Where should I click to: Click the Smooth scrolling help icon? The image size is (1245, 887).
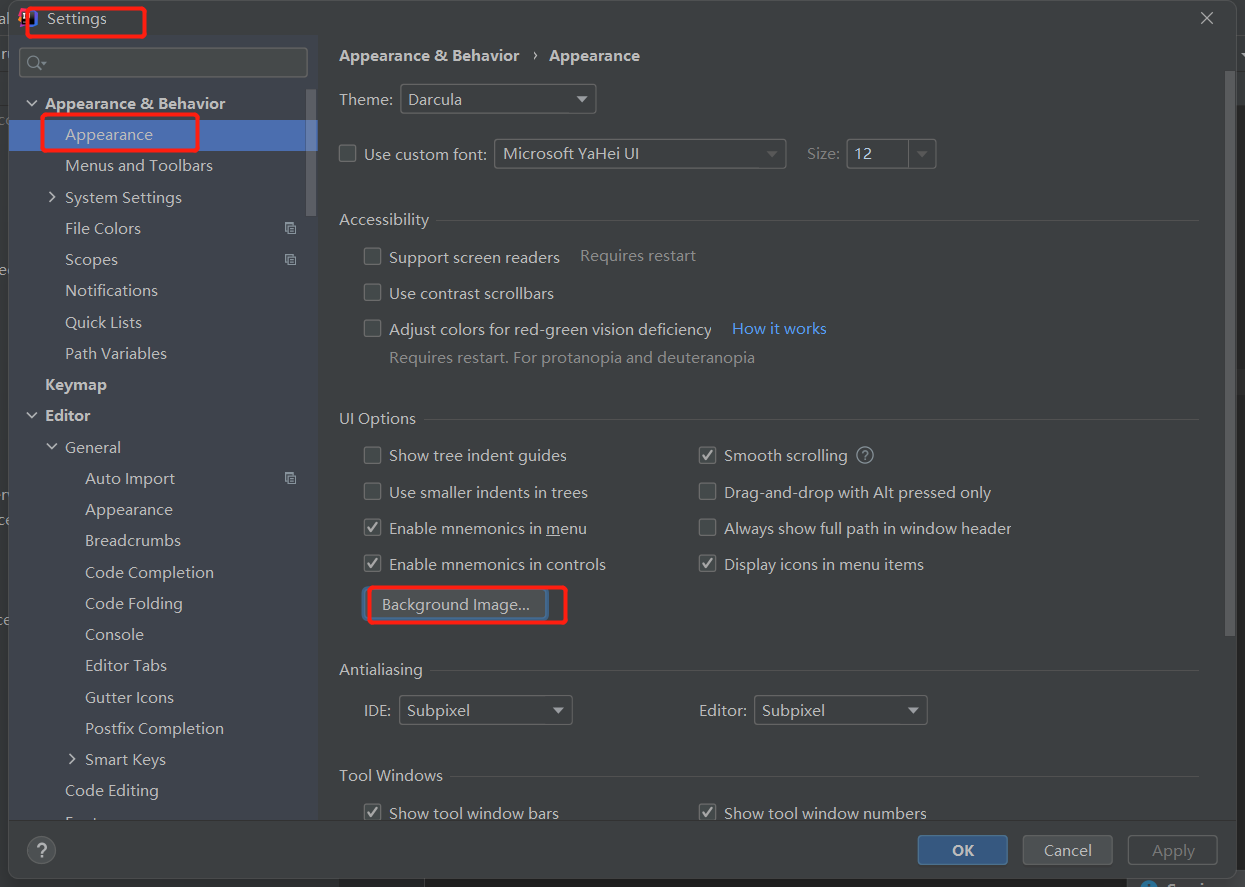point(866,456)
